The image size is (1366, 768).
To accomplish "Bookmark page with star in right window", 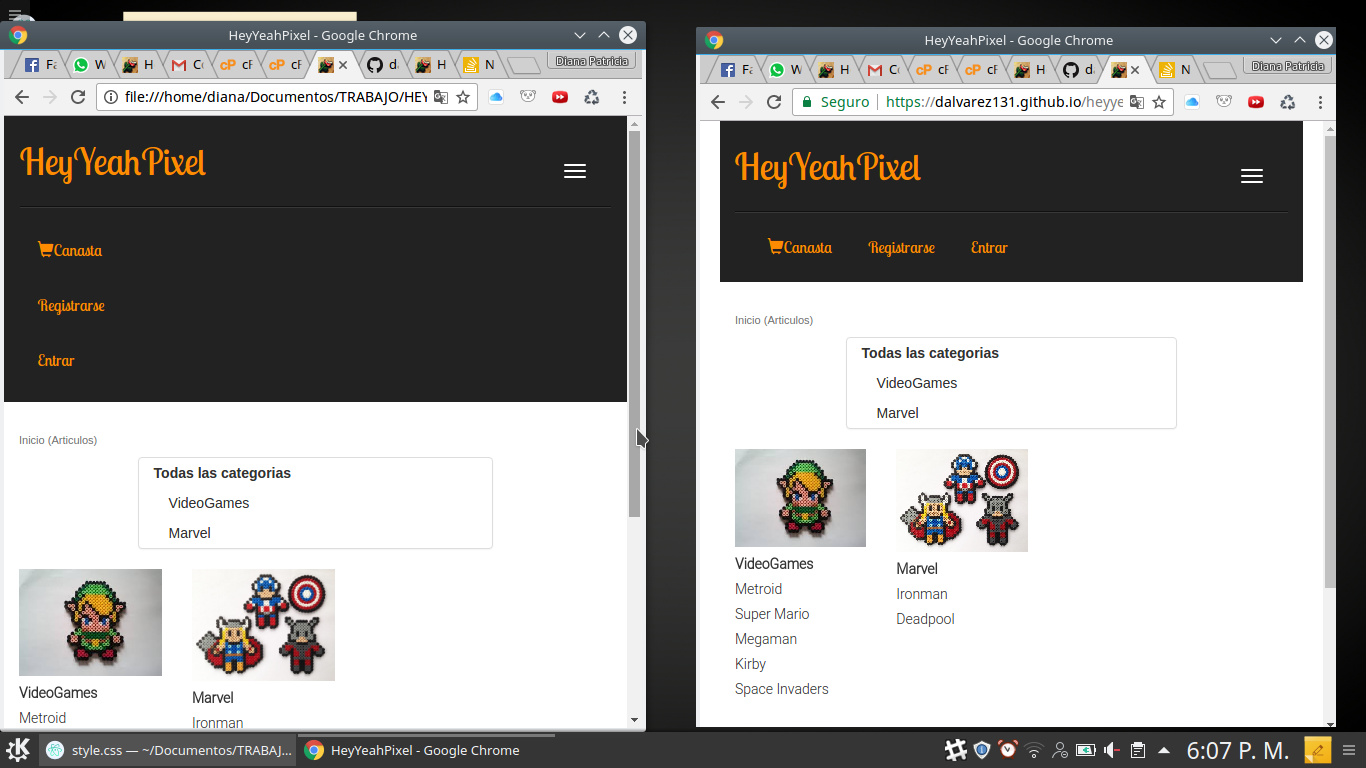I will coord(1159,102).
